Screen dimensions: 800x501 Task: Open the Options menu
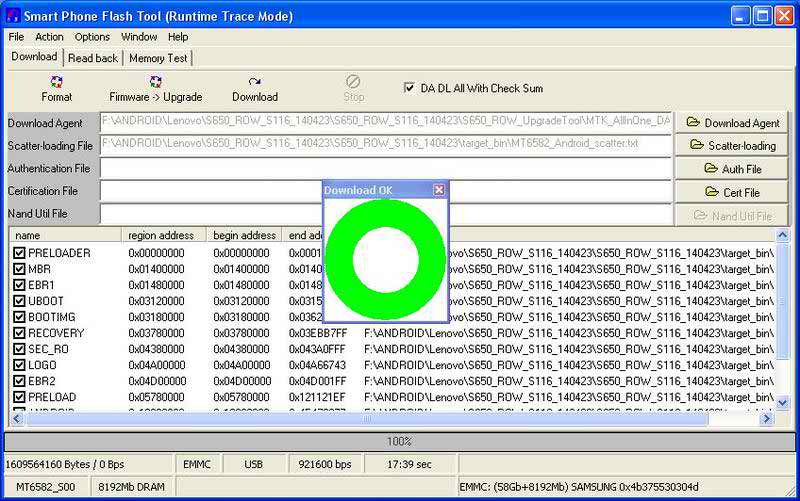[92, 37]
